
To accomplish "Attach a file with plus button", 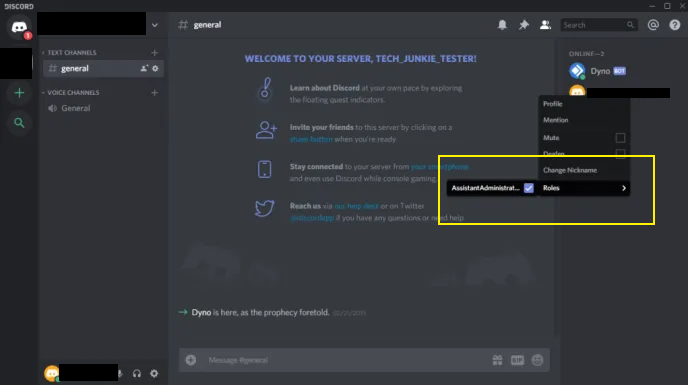I will [x=190, y=360].
